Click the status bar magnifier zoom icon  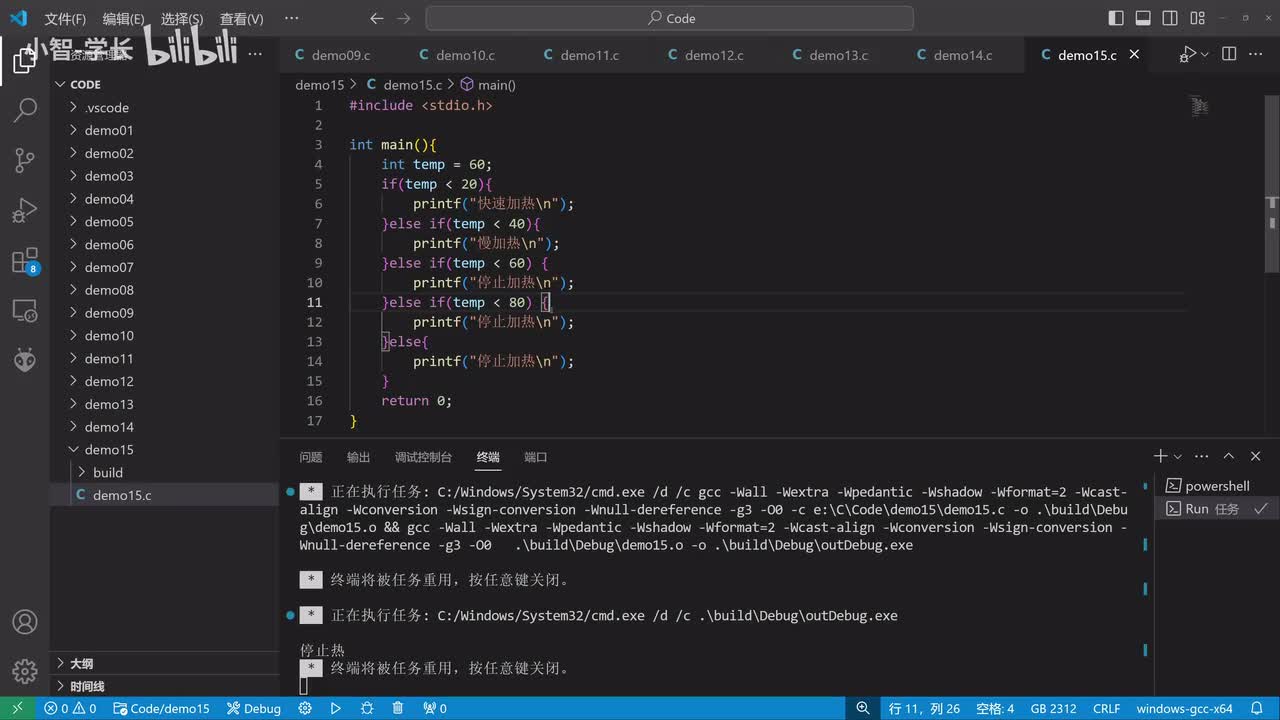[x=863, y=708]
